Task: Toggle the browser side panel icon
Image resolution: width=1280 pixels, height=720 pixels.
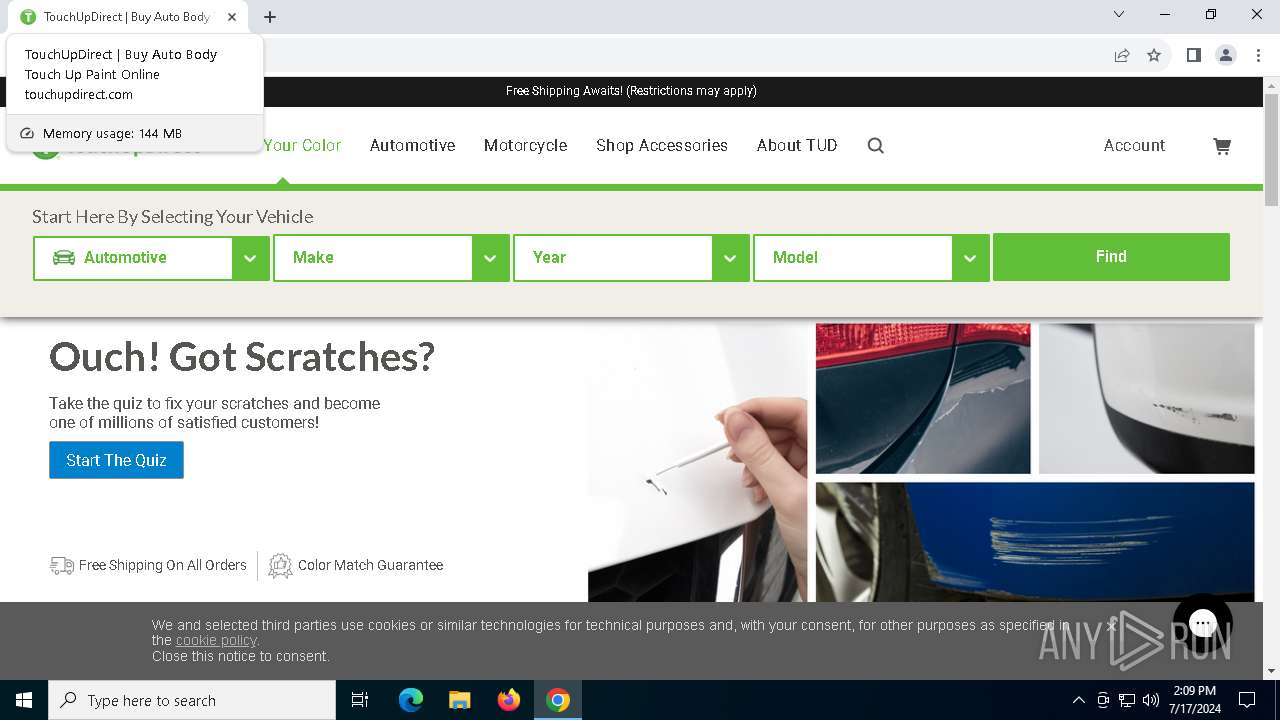Action: pyautogui.click(x=1193, y=55)
